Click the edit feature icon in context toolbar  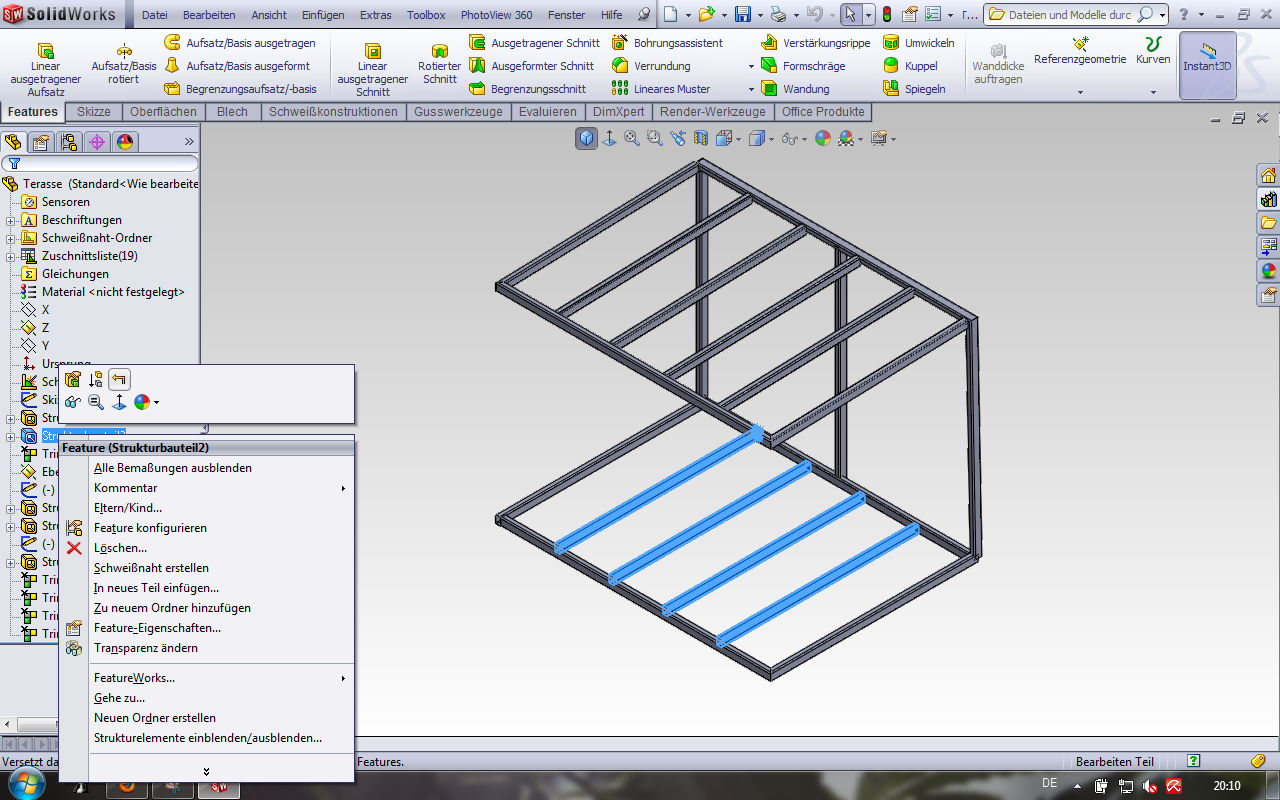[73, 379]
